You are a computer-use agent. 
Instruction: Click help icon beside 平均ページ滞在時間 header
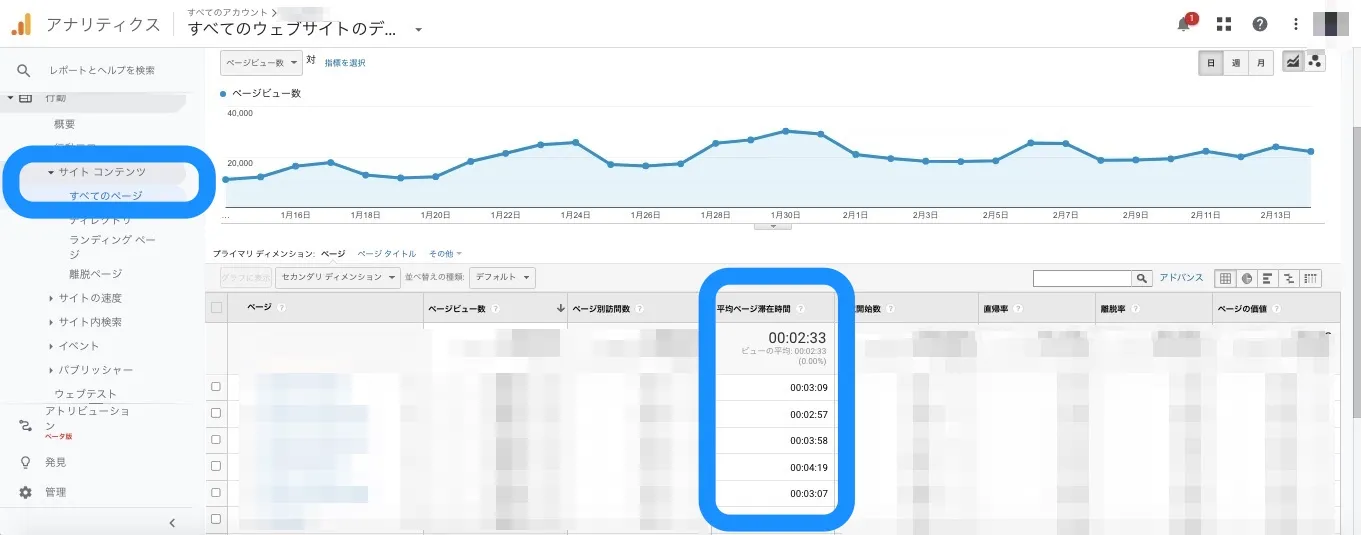(800, 309)
